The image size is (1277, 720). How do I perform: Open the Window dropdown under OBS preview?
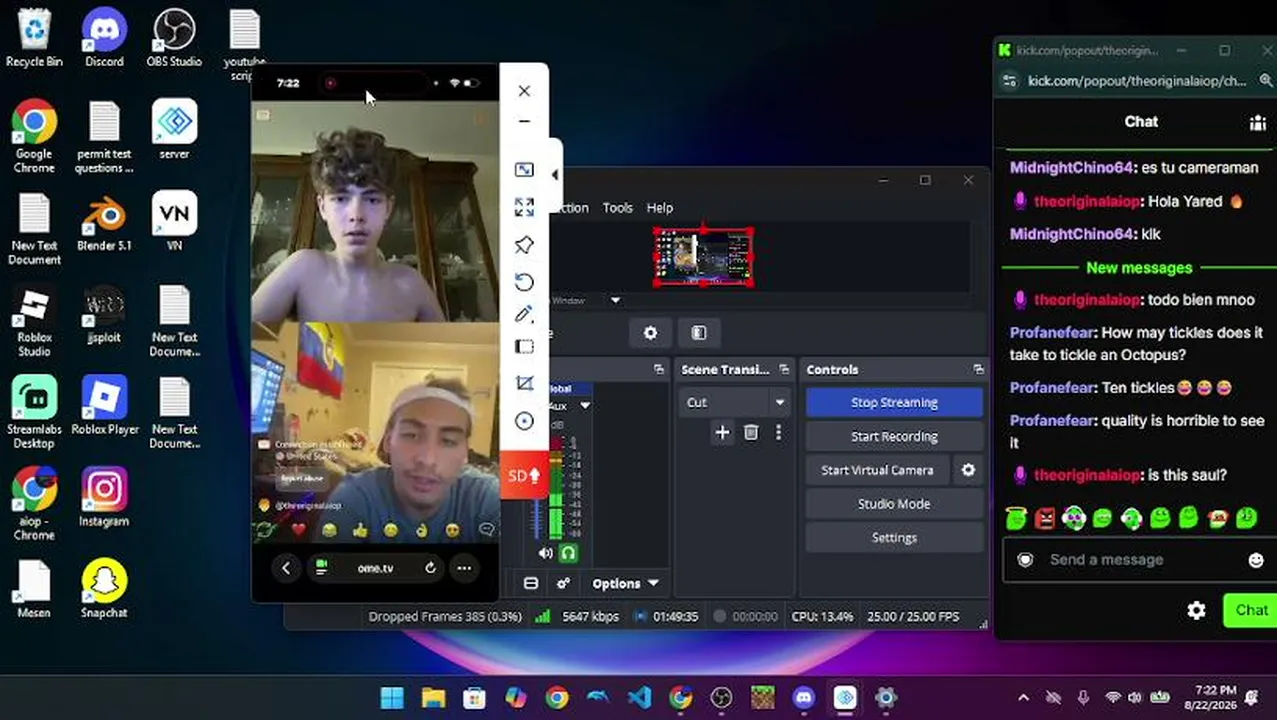615,300
